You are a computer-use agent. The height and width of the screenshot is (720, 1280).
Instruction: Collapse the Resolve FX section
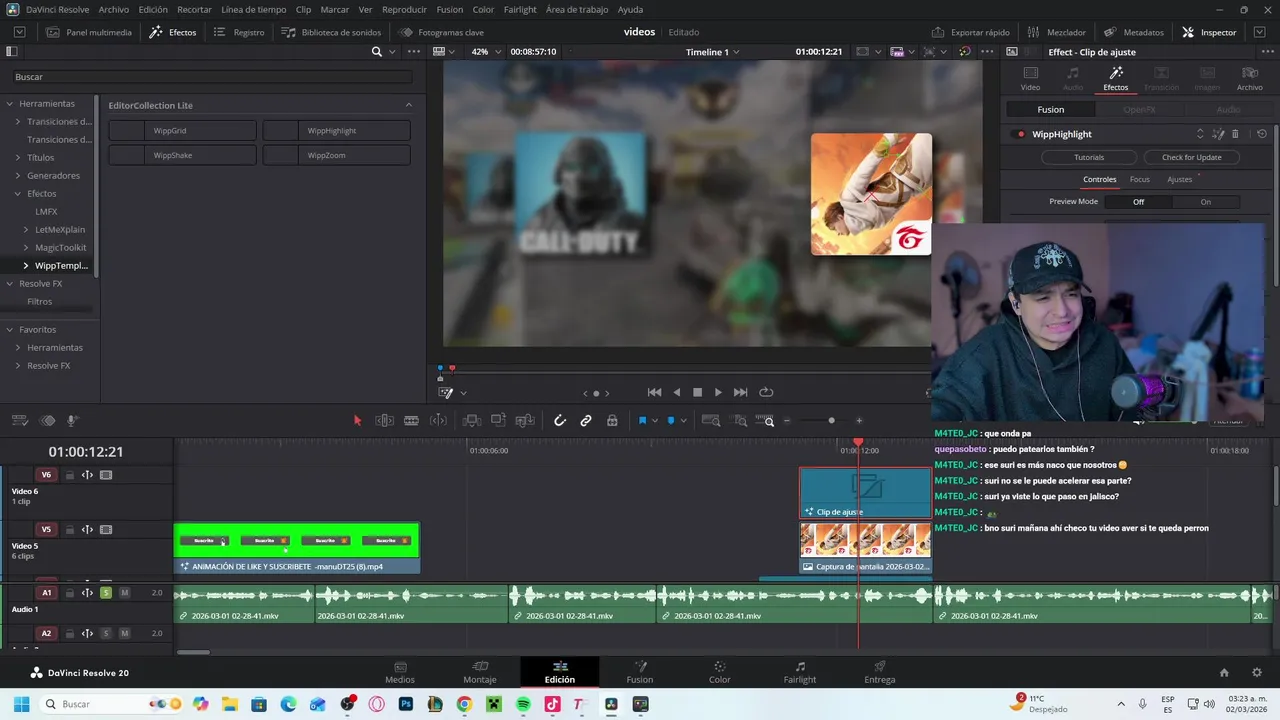[x=9, y=284]
